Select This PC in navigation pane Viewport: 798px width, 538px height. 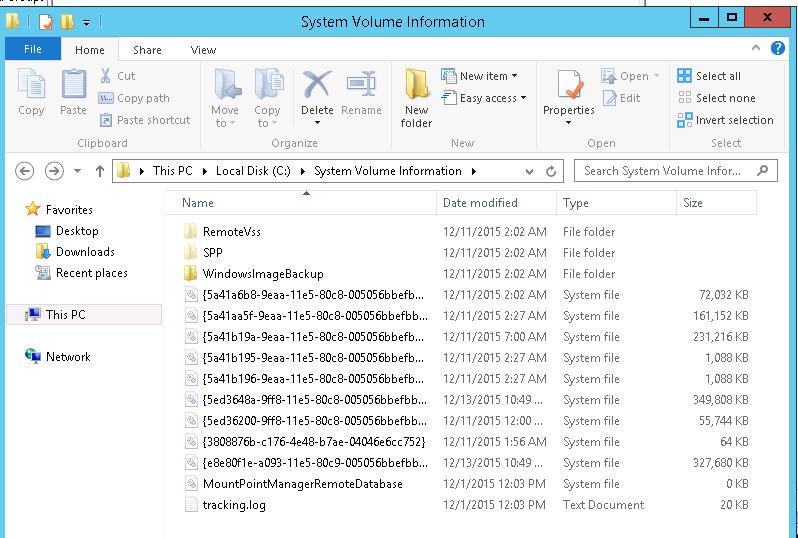pos(84,315)
